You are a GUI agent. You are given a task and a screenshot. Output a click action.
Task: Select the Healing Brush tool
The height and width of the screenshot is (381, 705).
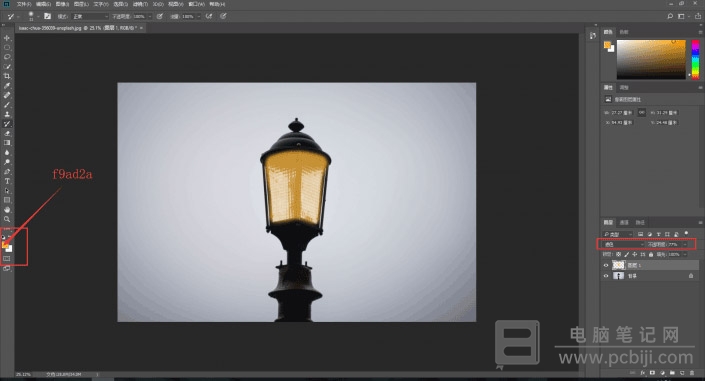(x=7, y=95)
